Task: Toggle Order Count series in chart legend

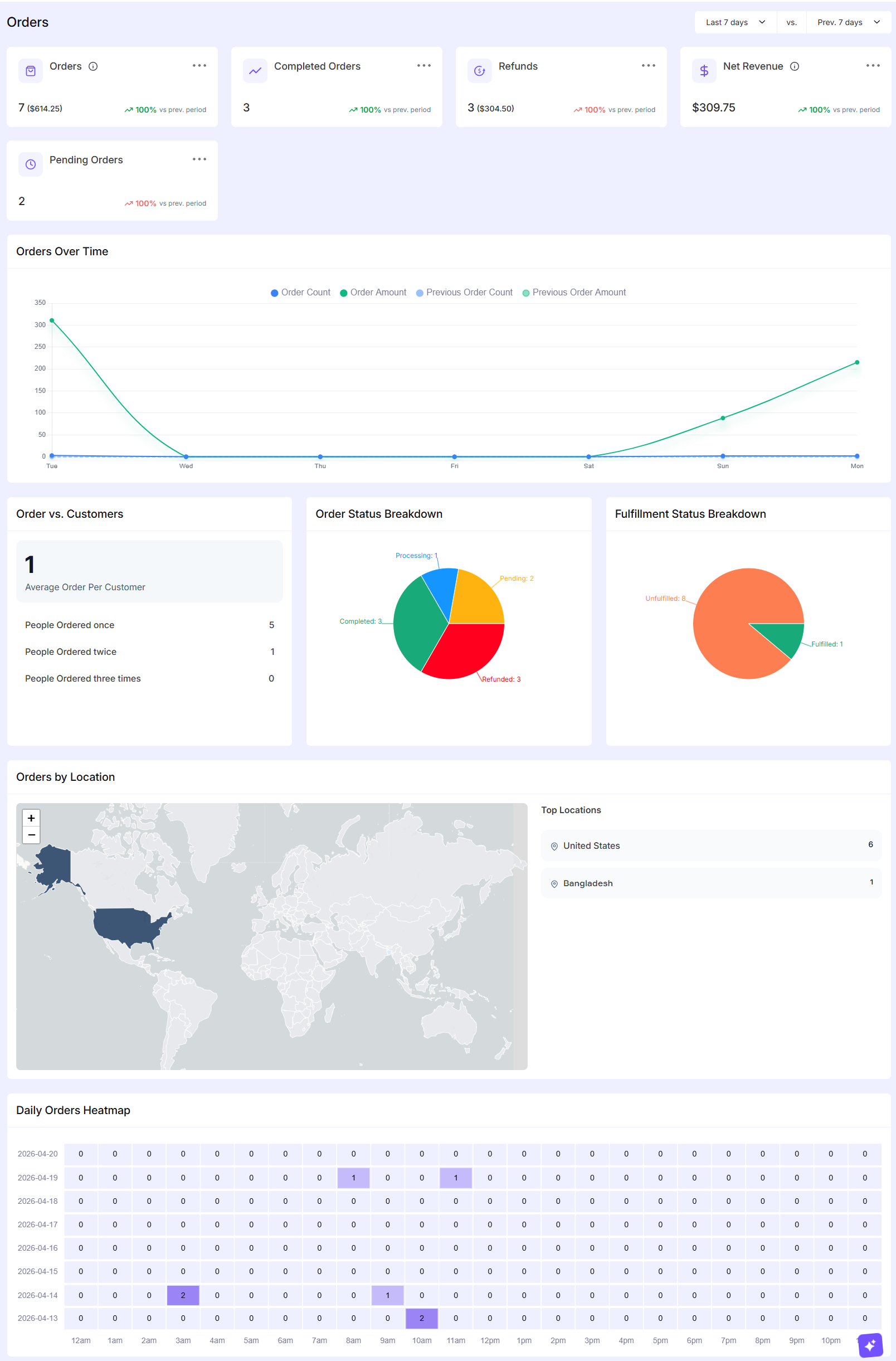Action: point(300,292)
